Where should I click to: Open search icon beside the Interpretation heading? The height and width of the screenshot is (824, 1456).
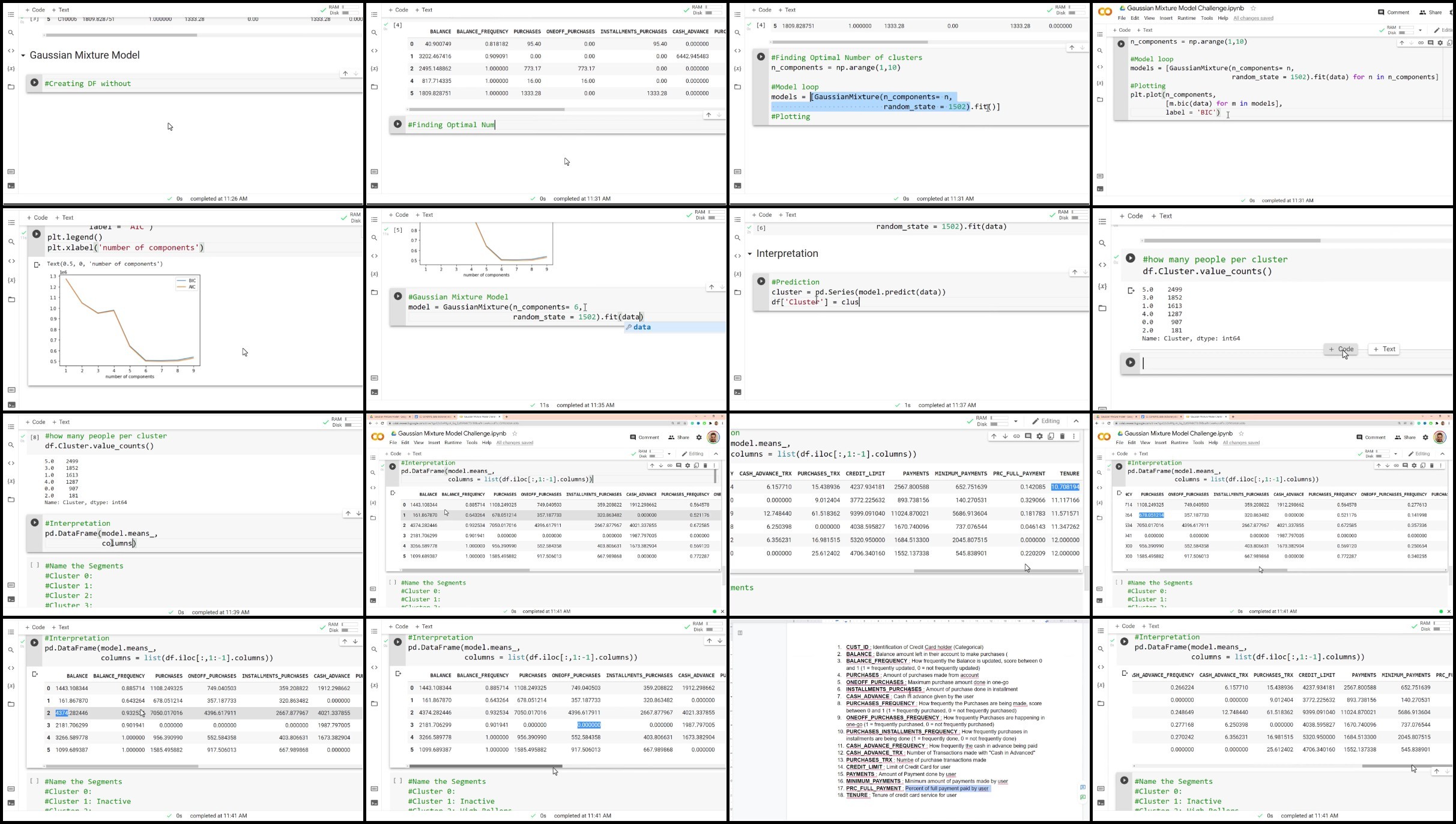(737, 238)
